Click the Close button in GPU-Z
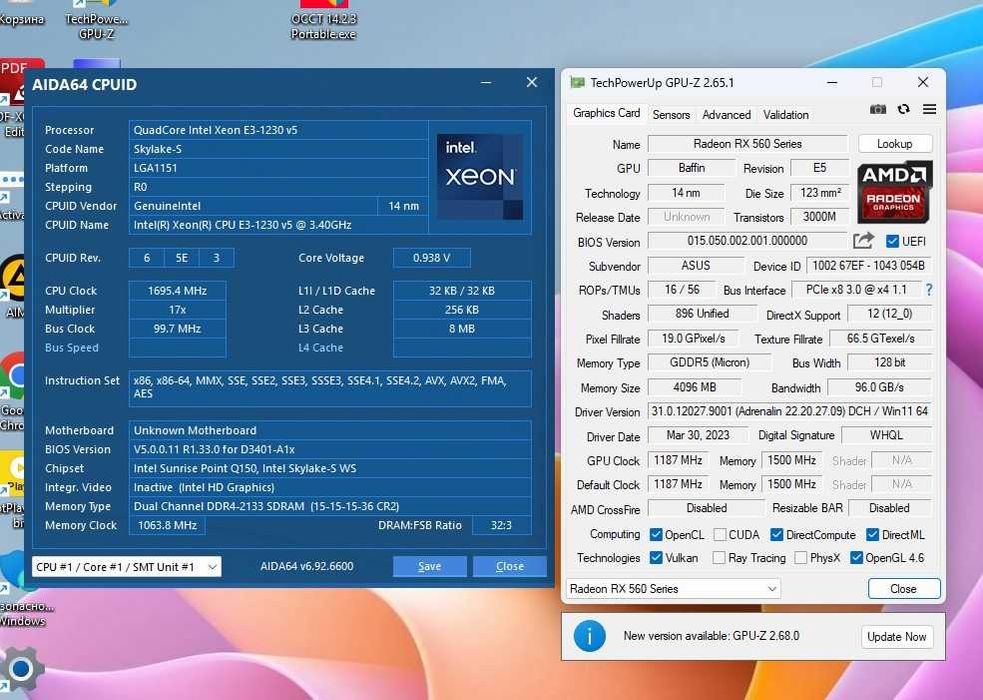The width and height of the screenshot is (983, 700). [903, 588]
